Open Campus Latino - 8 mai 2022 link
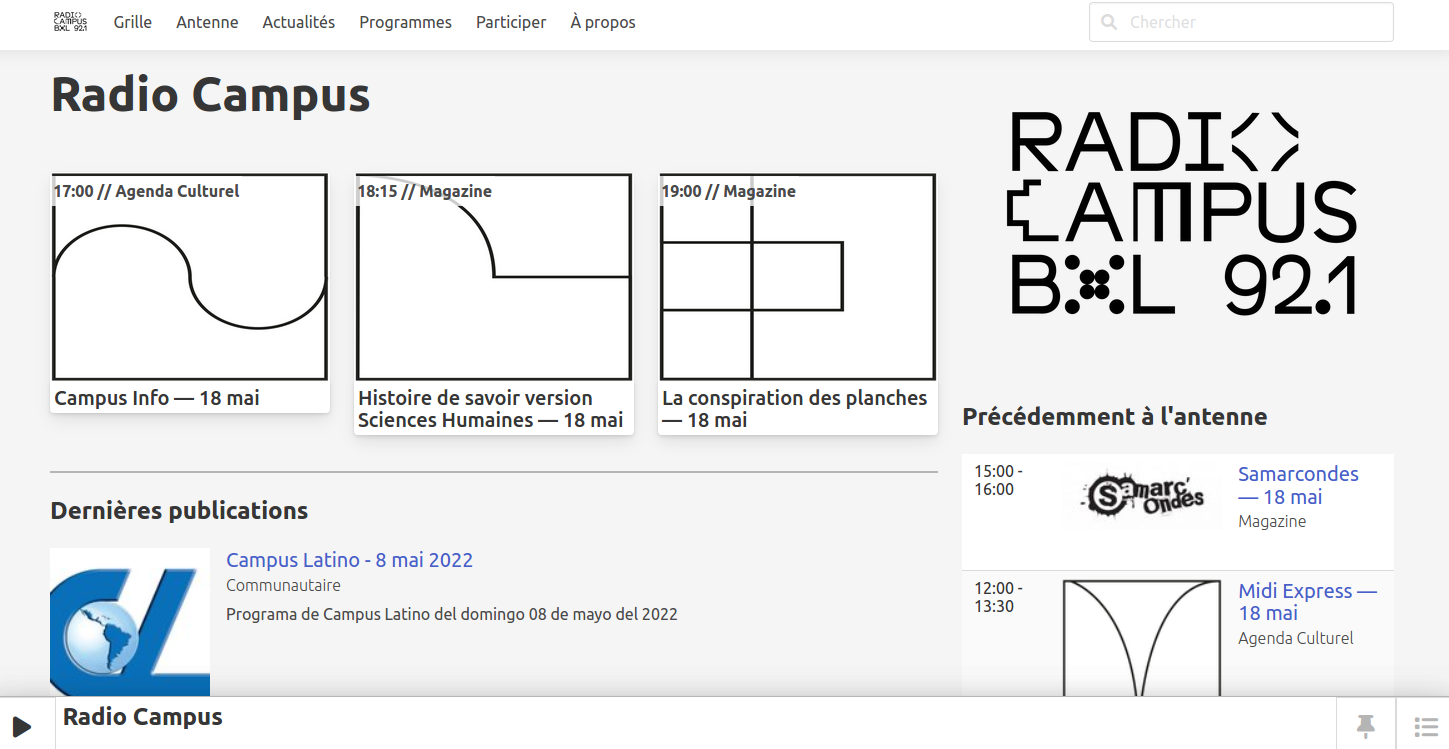1449x749 pixels. point(349,560)
